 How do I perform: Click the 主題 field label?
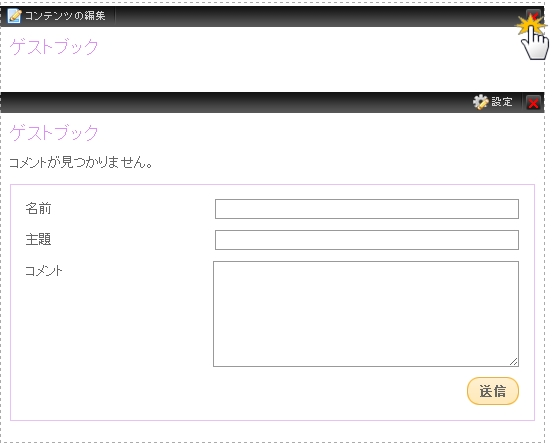tap(38, 239)
